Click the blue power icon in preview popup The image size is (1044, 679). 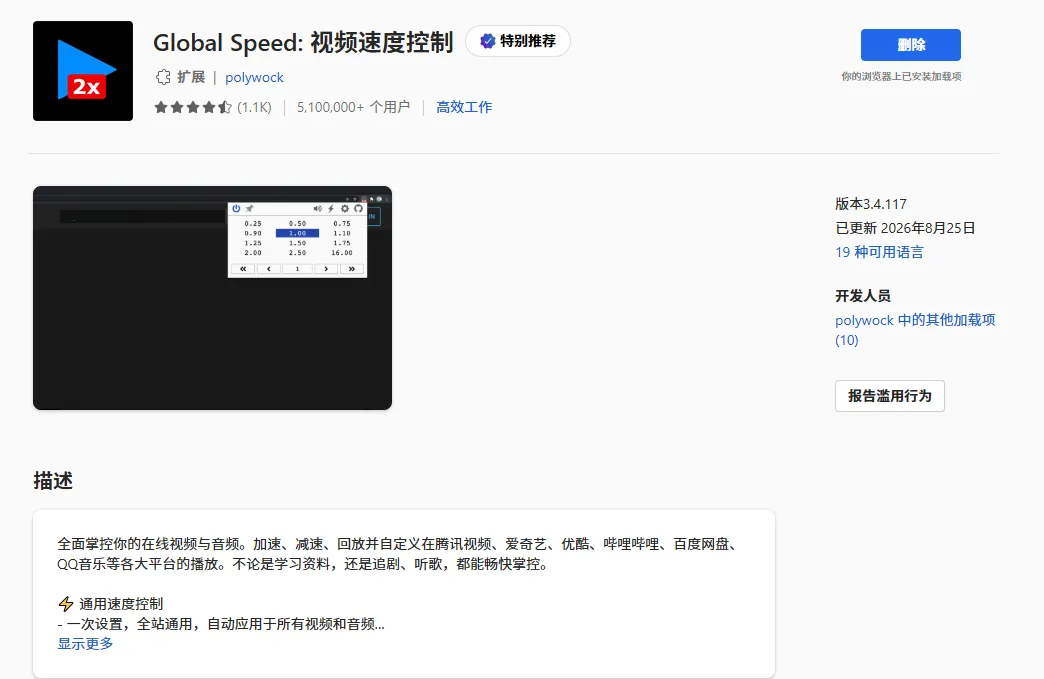tap(236, 208)
